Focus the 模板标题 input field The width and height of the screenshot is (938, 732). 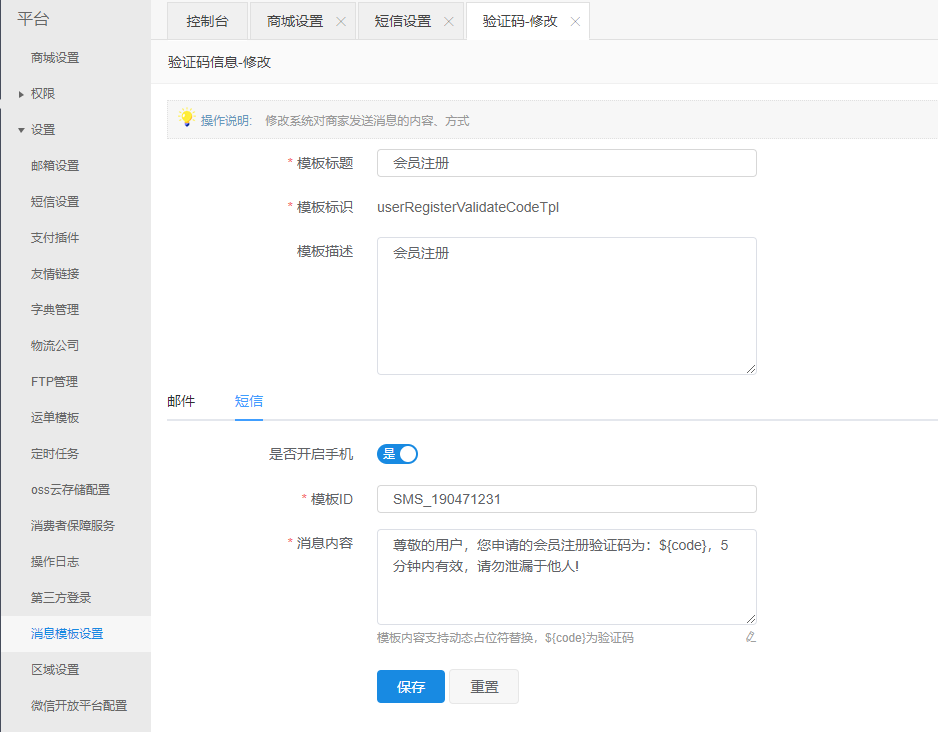(566, 163)
